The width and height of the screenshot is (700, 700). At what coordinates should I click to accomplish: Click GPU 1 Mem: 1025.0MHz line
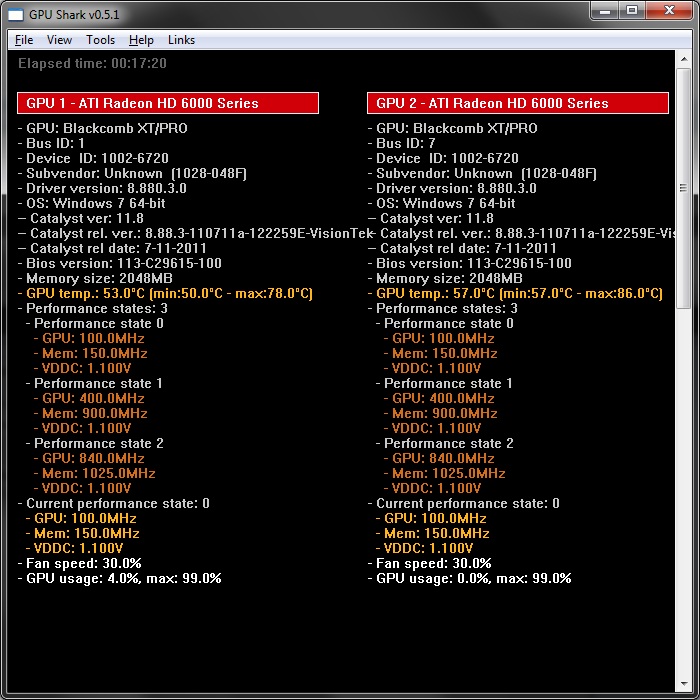(x=95, y=473)
